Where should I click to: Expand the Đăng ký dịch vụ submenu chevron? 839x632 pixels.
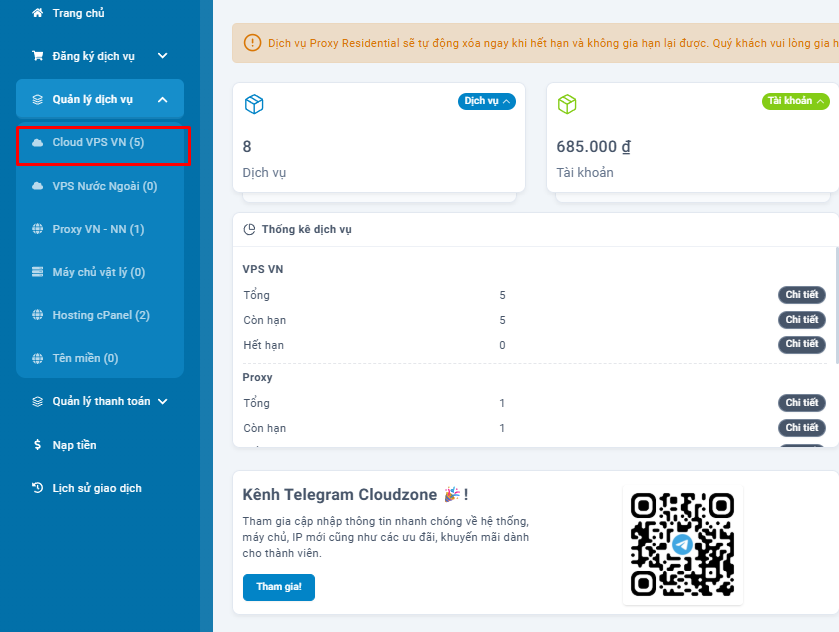point(163,56)
